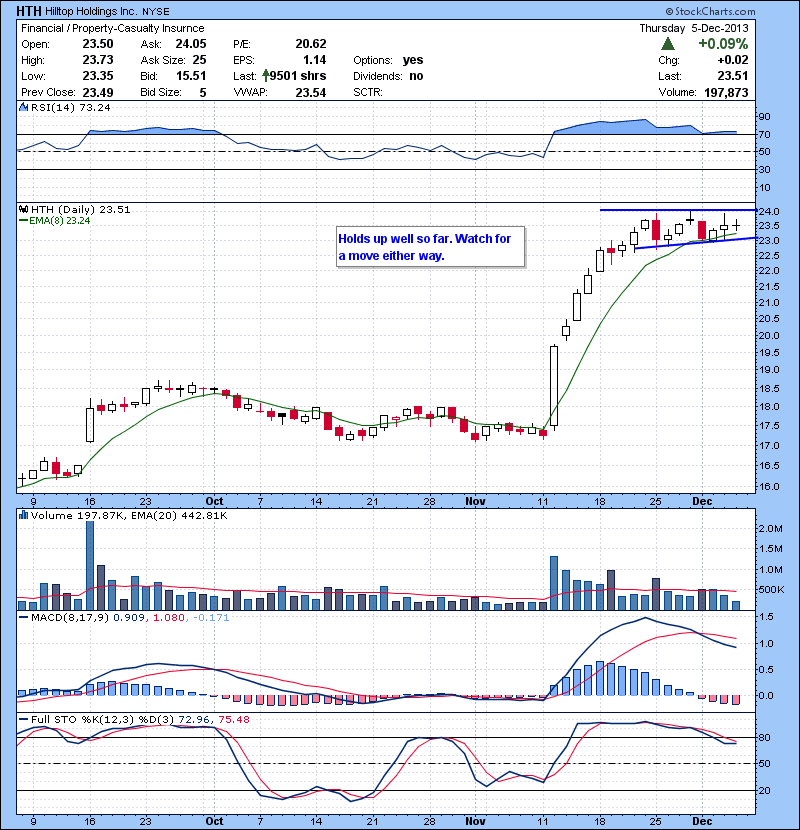Click the green EMA(8) legend dash
This screenshot has width=800, height=830.
23,221
